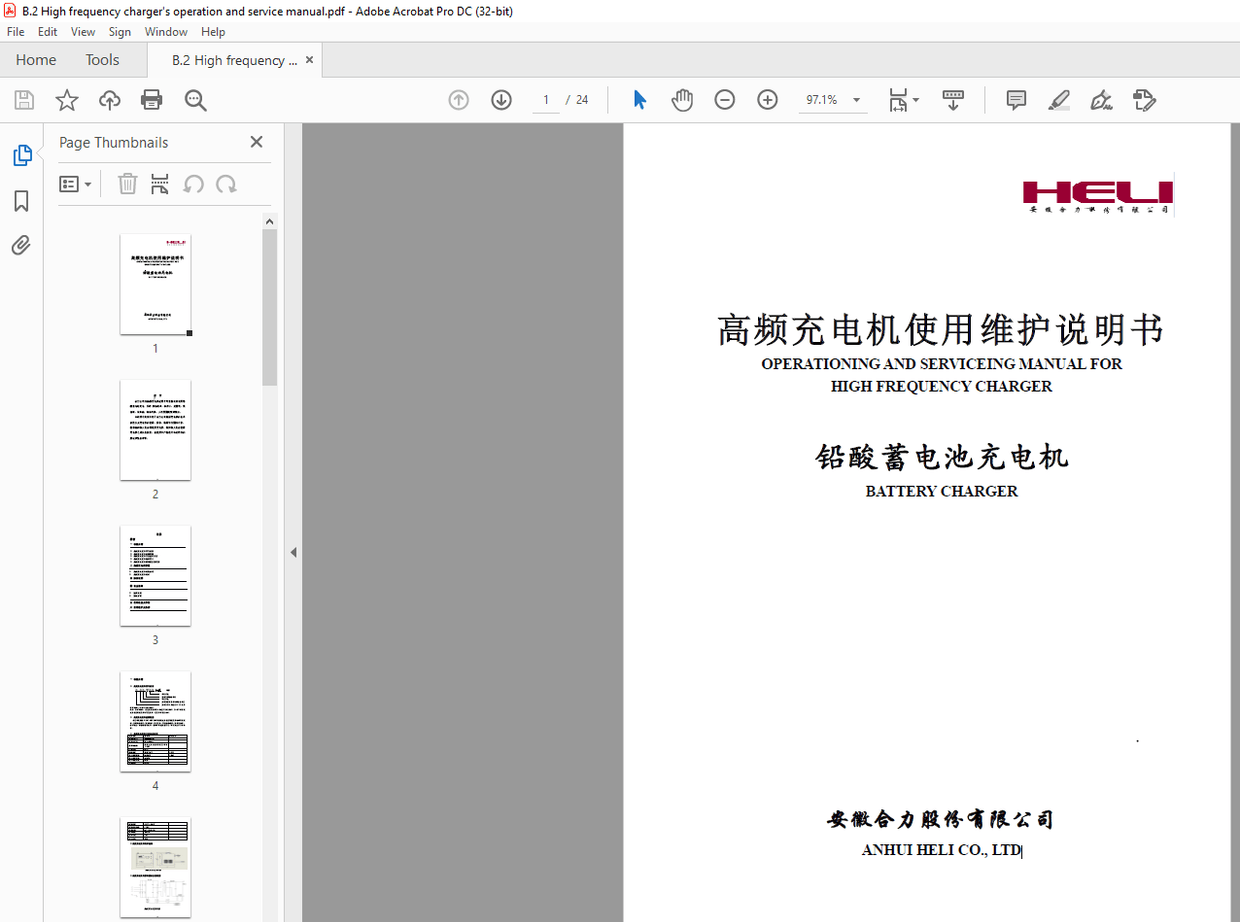Go to next page arrow
This screenshot has height=922, width=1240.
pyautogui.click(x=501, y=100)
